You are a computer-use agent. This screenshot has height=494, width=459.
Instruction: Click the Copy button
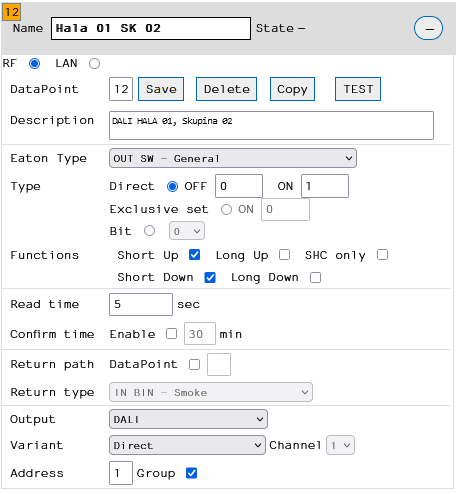click(292, 89)
